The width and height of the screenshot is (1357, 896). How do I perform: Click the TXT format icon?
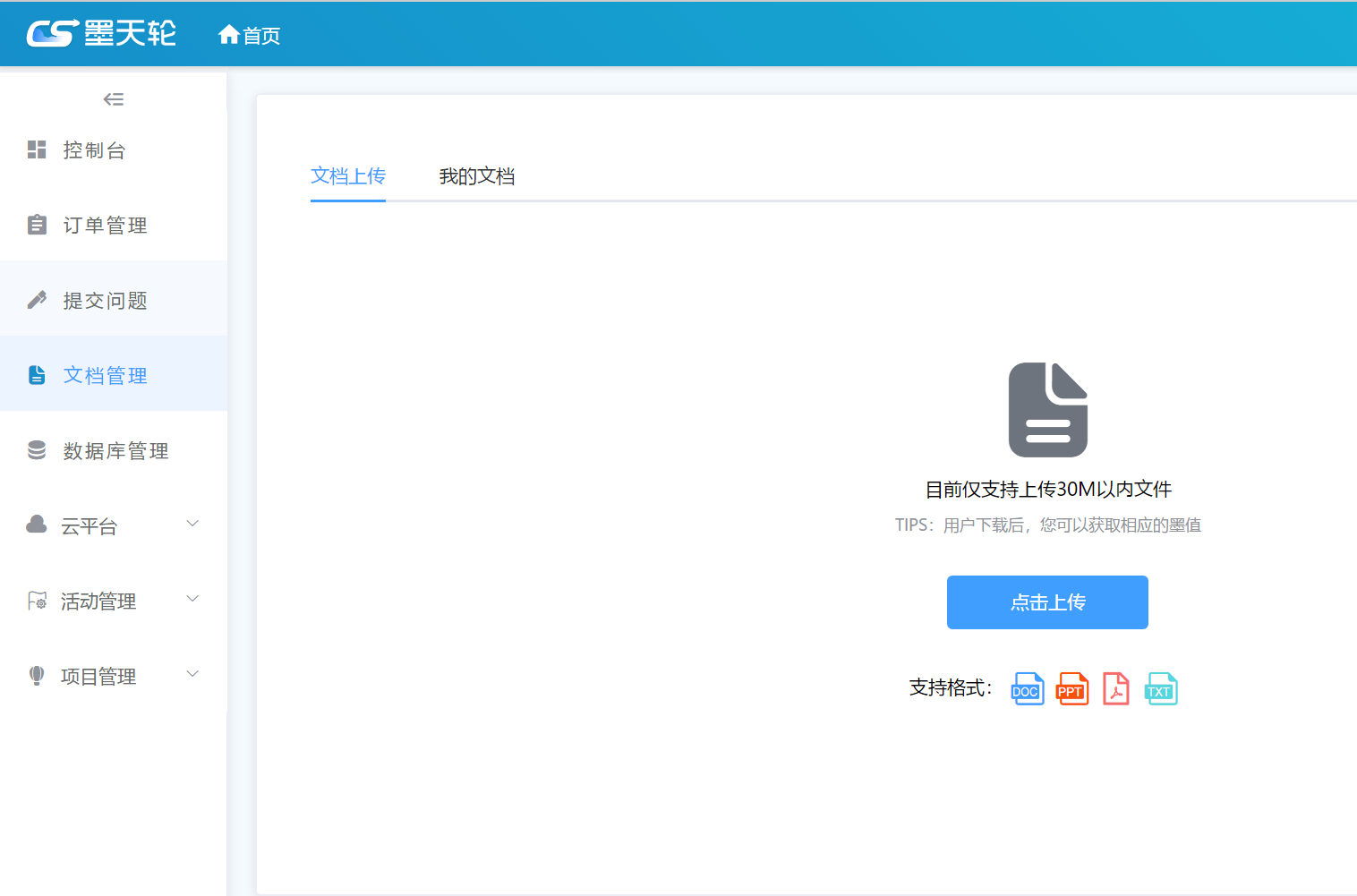point(1160,689)
